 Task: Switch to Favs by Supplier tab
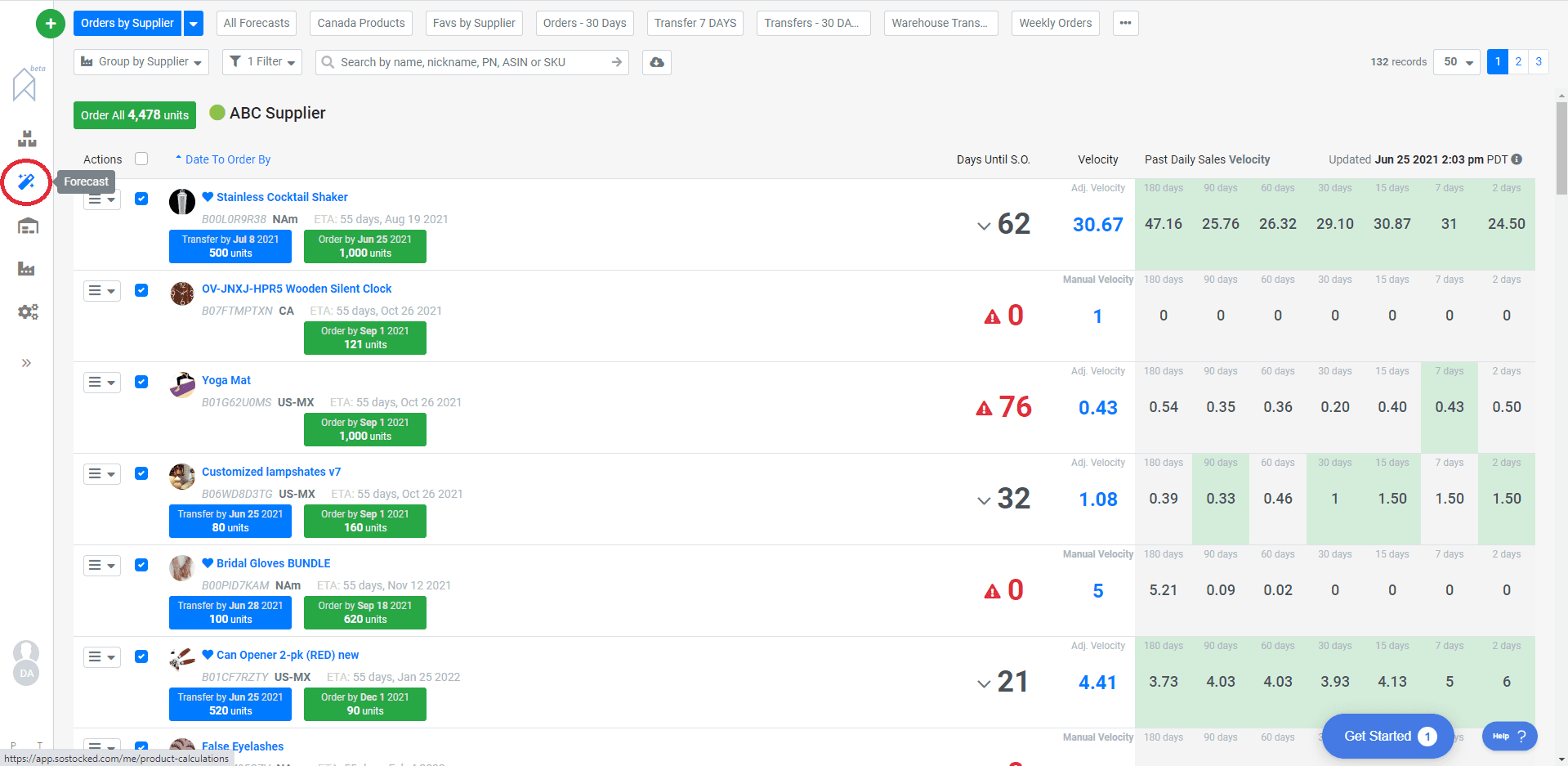(x=474, y=23)
